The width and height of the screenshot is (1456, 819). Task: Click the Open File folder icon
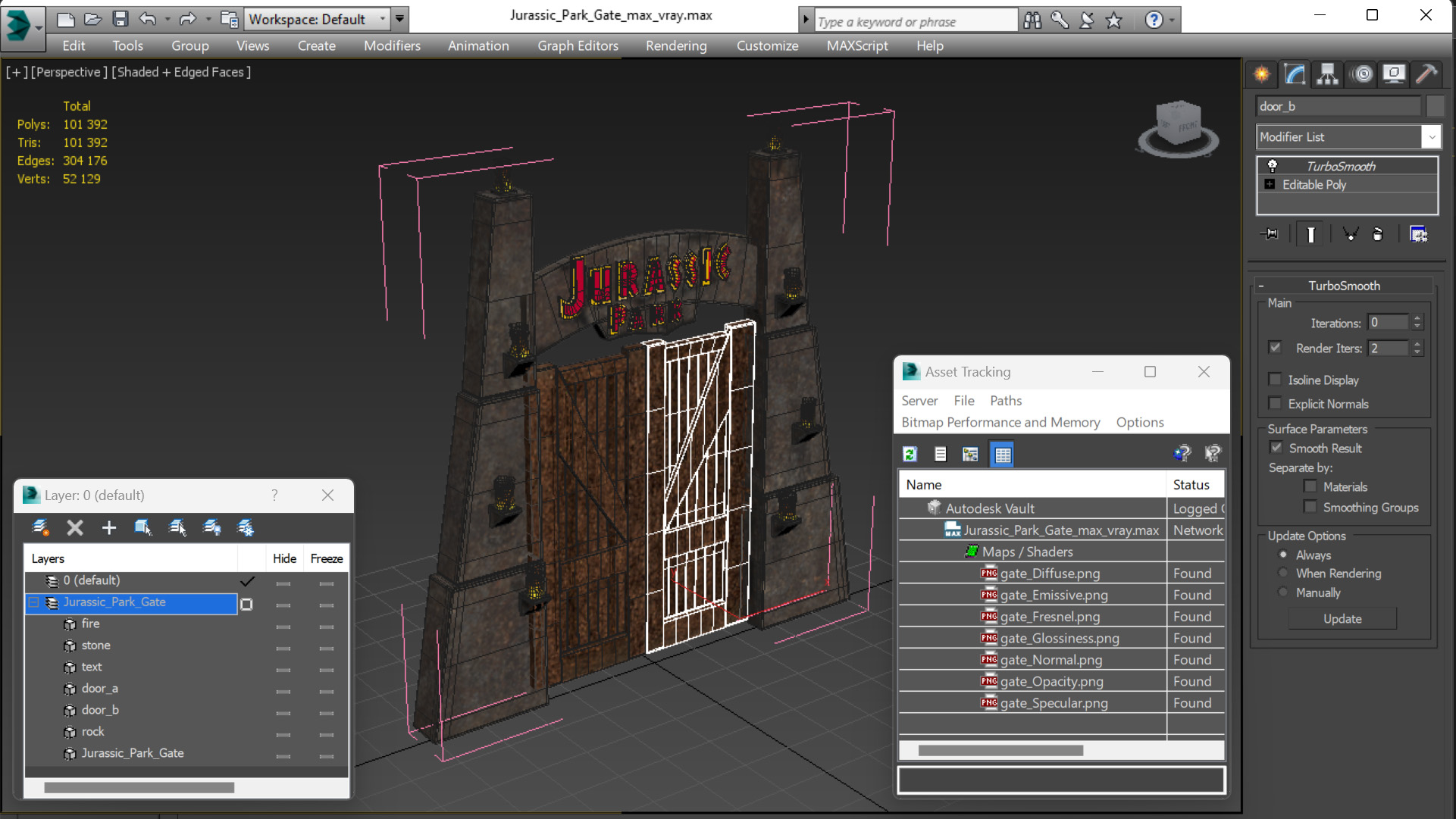pyautogui.click(x=92, y=19)
